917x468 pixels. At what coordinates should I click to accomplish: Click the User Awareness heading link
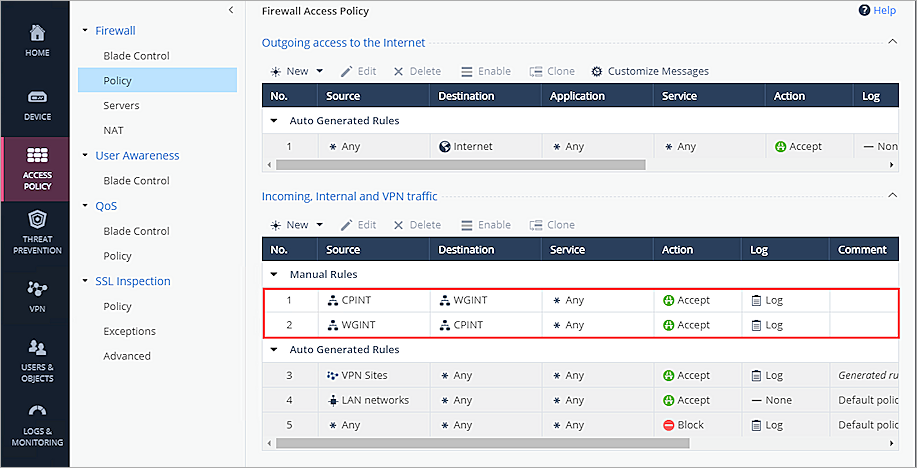pyautogui.click(x=137, y=156)
